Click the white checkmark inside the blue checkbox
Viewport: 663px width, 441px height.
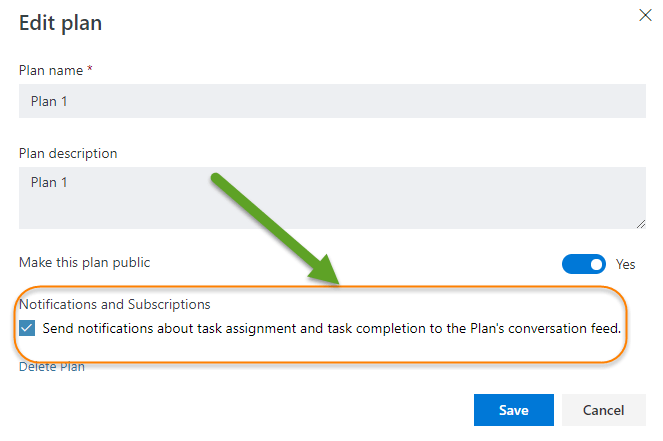(x=28, y=327)
